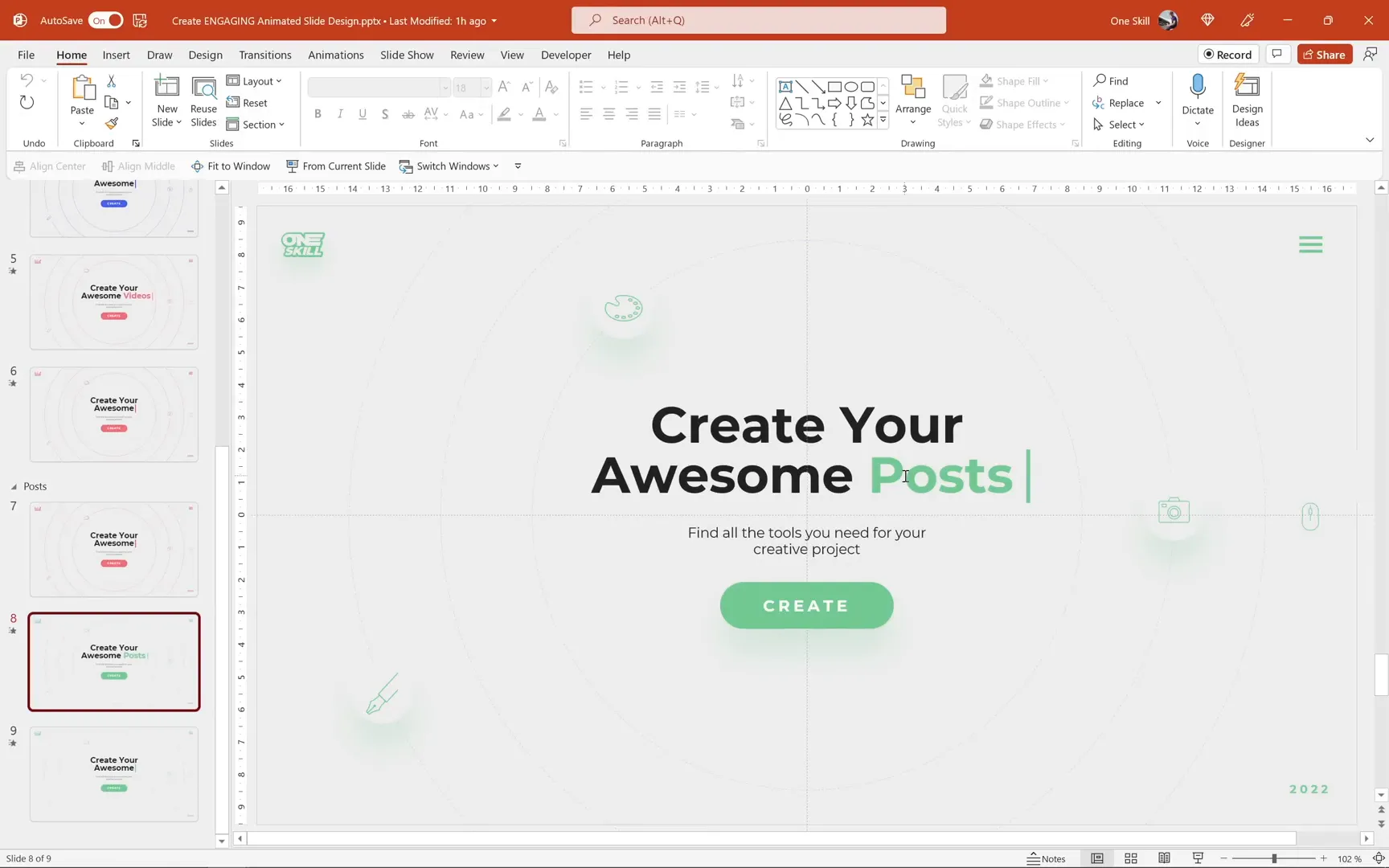
Task: Click Find in Editing group
Action: (1111, 81)
